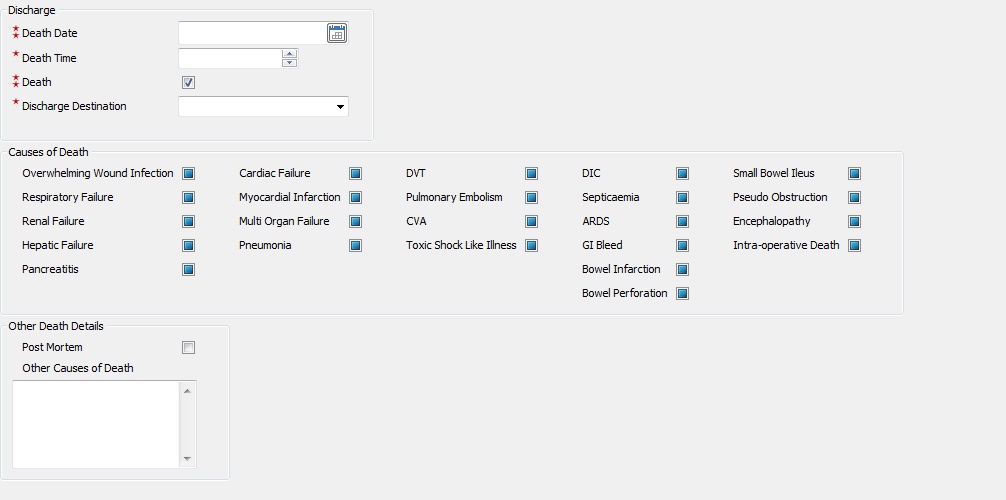1006x500 pixels.
Task: Click the Death Date input field
Action: click(x=252, y=34)
